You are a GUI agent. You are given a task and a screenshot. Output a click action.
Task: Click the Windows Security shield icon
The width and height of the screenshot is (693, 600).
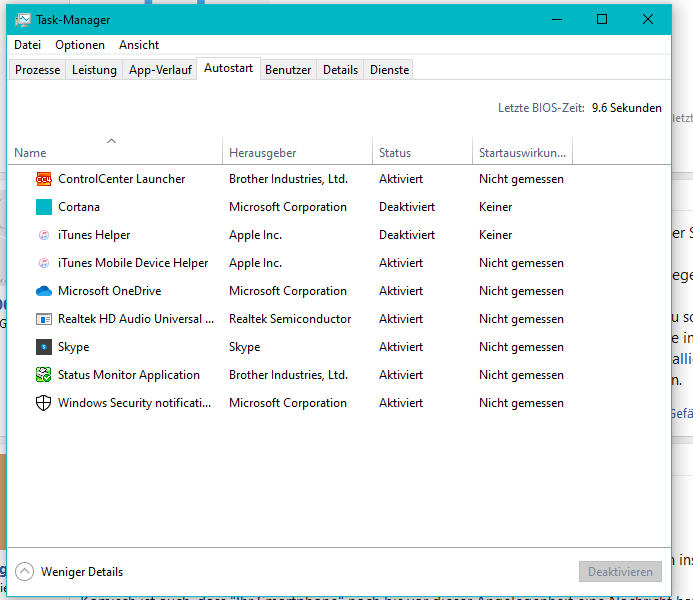pyautogui.click(x=43, y=403)
